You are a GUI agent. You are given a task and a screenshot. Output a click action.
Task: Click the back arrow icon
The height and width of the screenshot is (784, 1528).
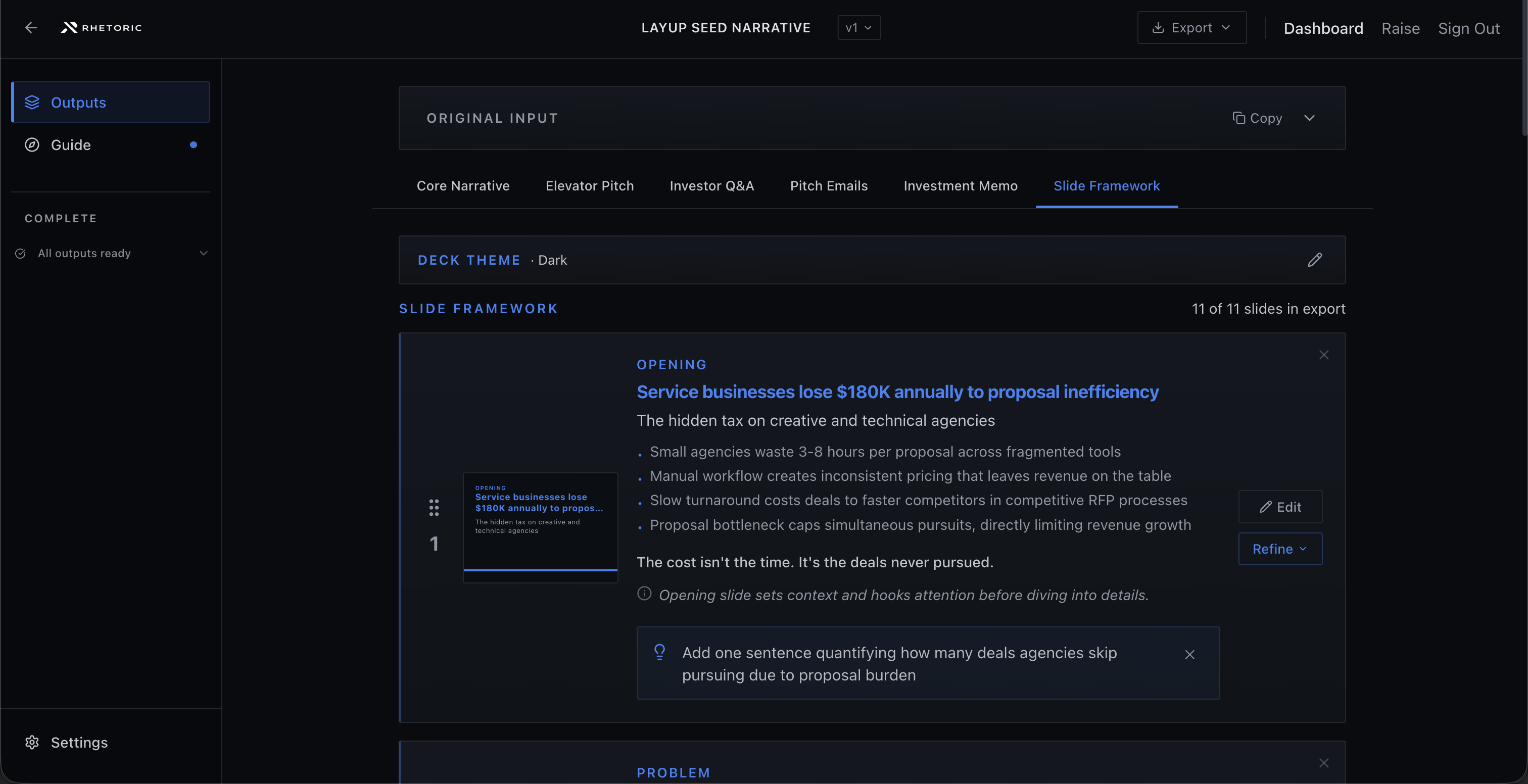(31, 28)
